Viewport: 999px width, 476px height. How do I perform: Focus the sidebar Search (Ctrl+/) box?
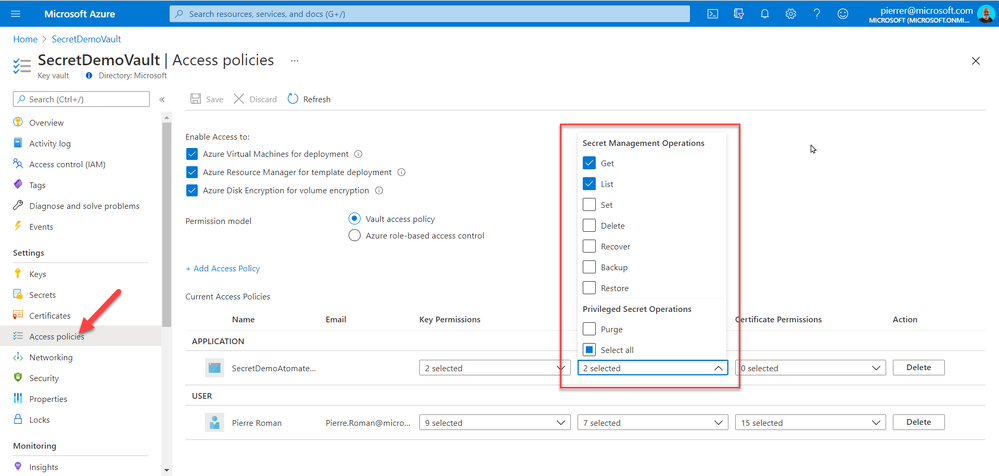[81, 99]
